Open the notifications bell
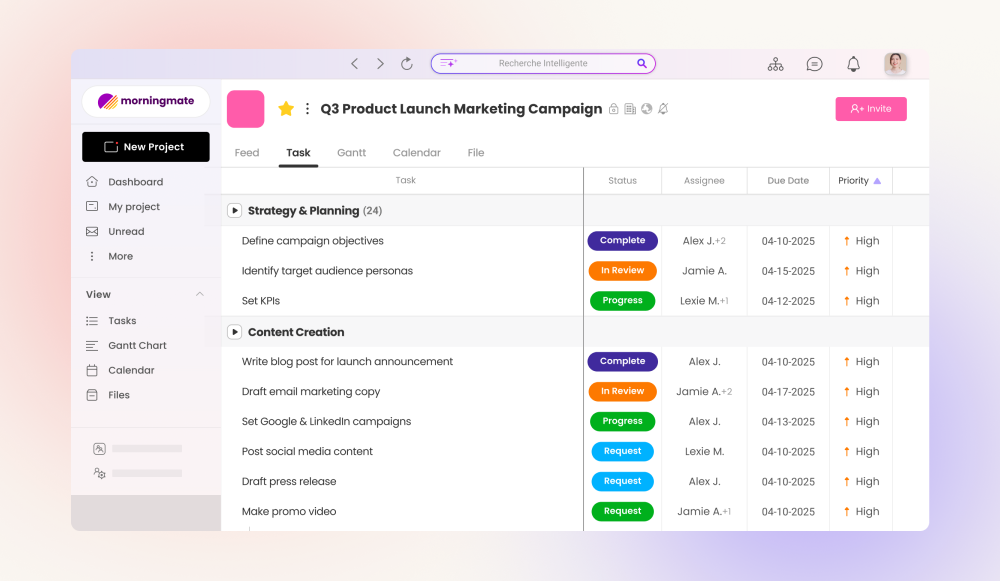The width and height of the screenshot is (1000, 581). pos(853,64)
